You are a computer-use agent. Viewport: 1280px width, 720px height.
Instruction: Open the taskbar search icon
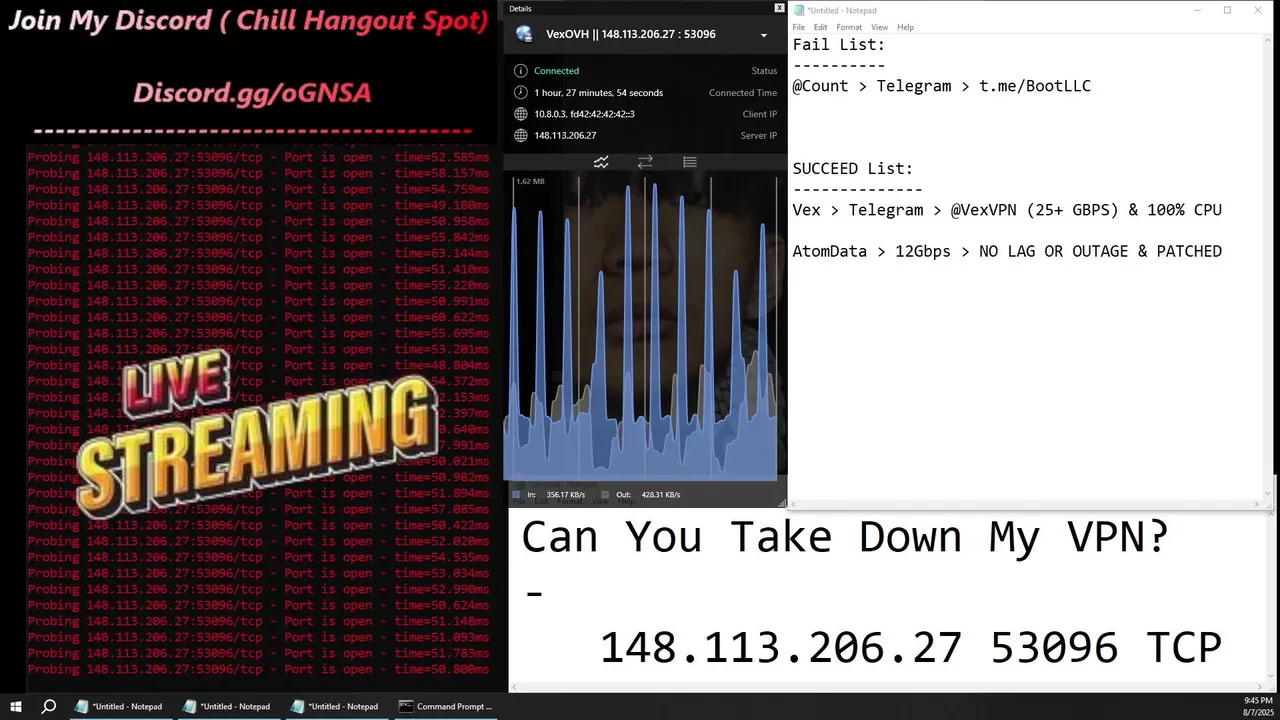pyautogui.click(x=48, y=706)
